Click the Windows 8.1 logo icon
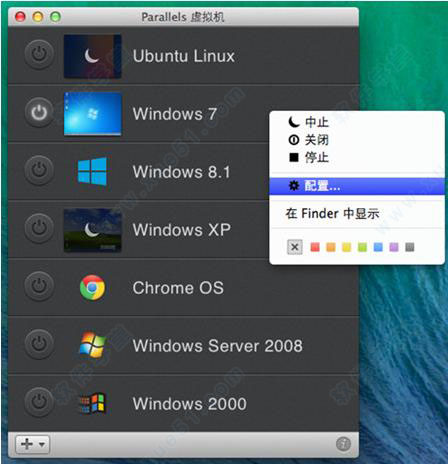The height and width of the screenshot is (465, 448). tap(92, 171)
